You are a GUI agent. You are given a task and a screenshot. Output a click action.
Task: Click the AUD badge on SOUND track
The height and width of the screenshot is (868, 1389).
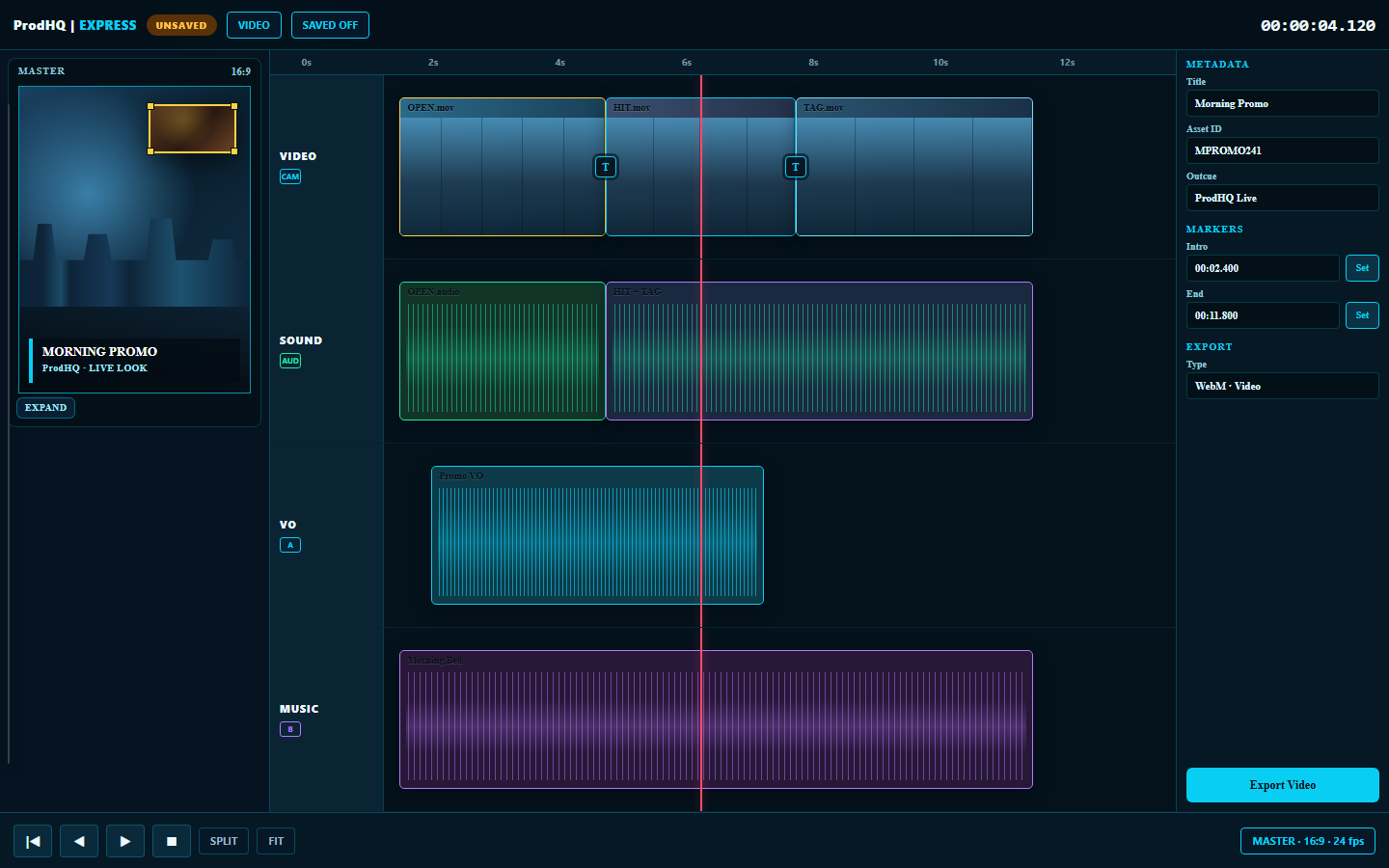(290, 361)
